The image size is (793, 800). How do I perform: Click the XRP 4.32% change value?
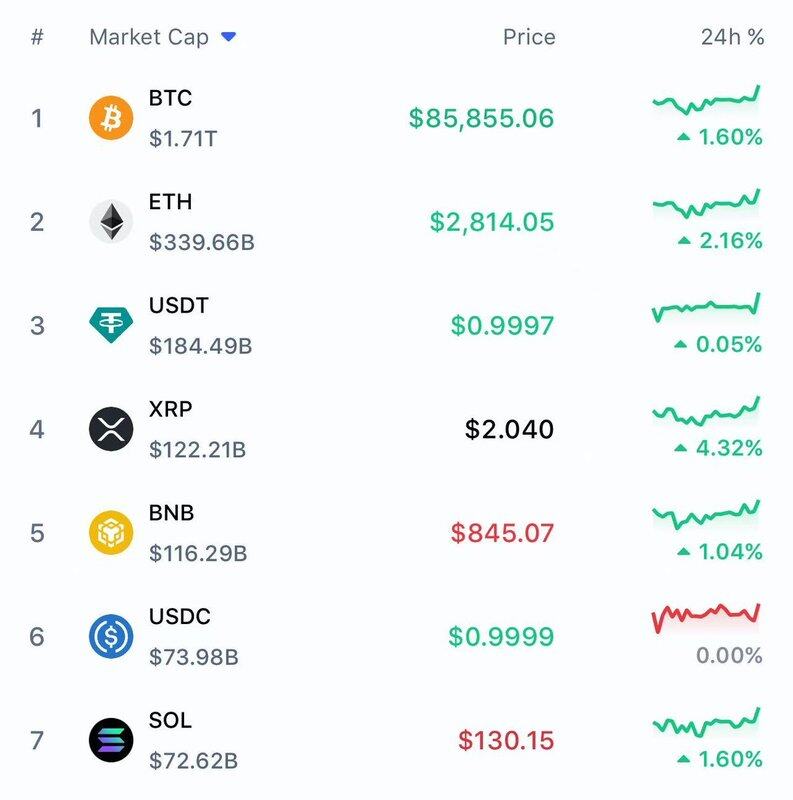tap(727, 448)
